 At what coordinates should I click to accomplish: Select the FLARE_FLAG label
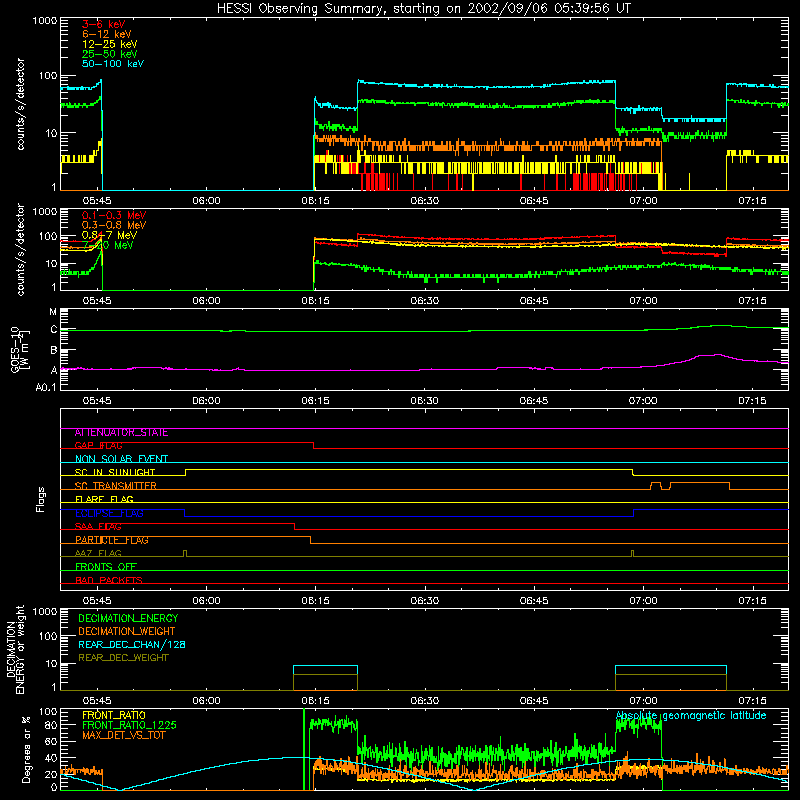104,499
